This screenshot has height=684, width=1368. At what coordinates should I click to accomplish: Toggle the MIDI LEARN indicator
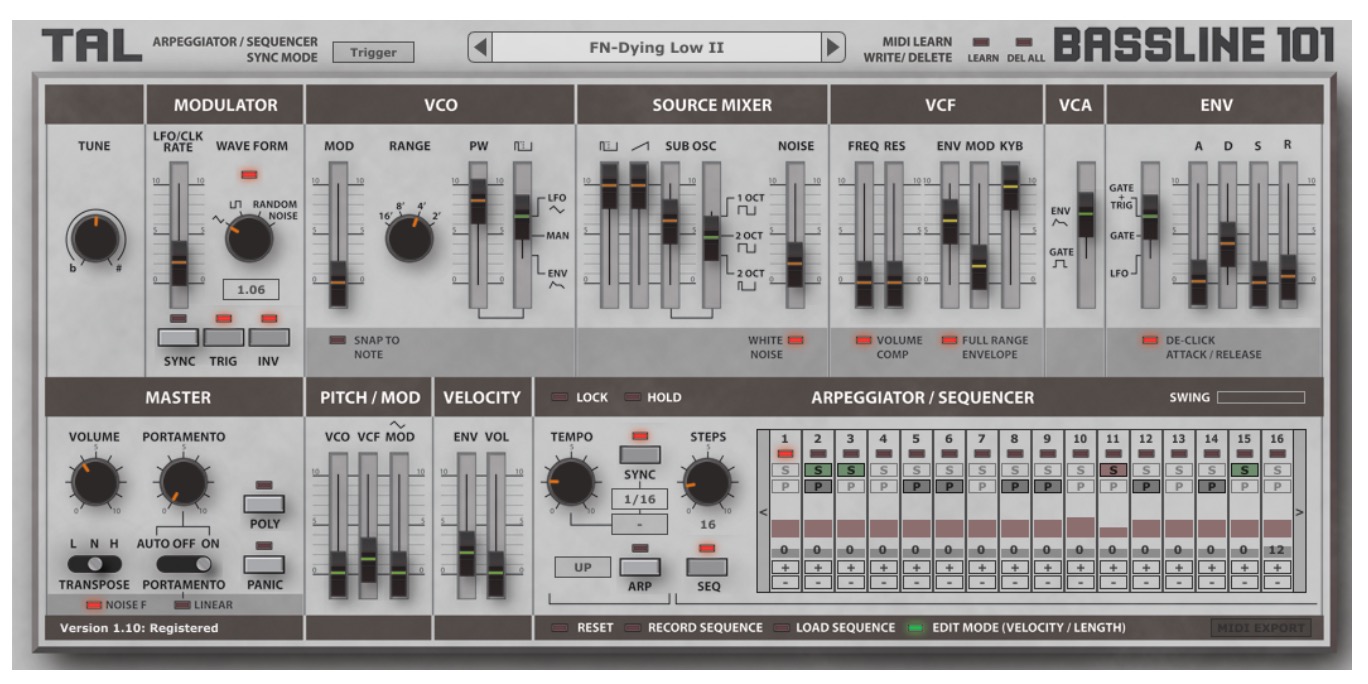point(982,42)
